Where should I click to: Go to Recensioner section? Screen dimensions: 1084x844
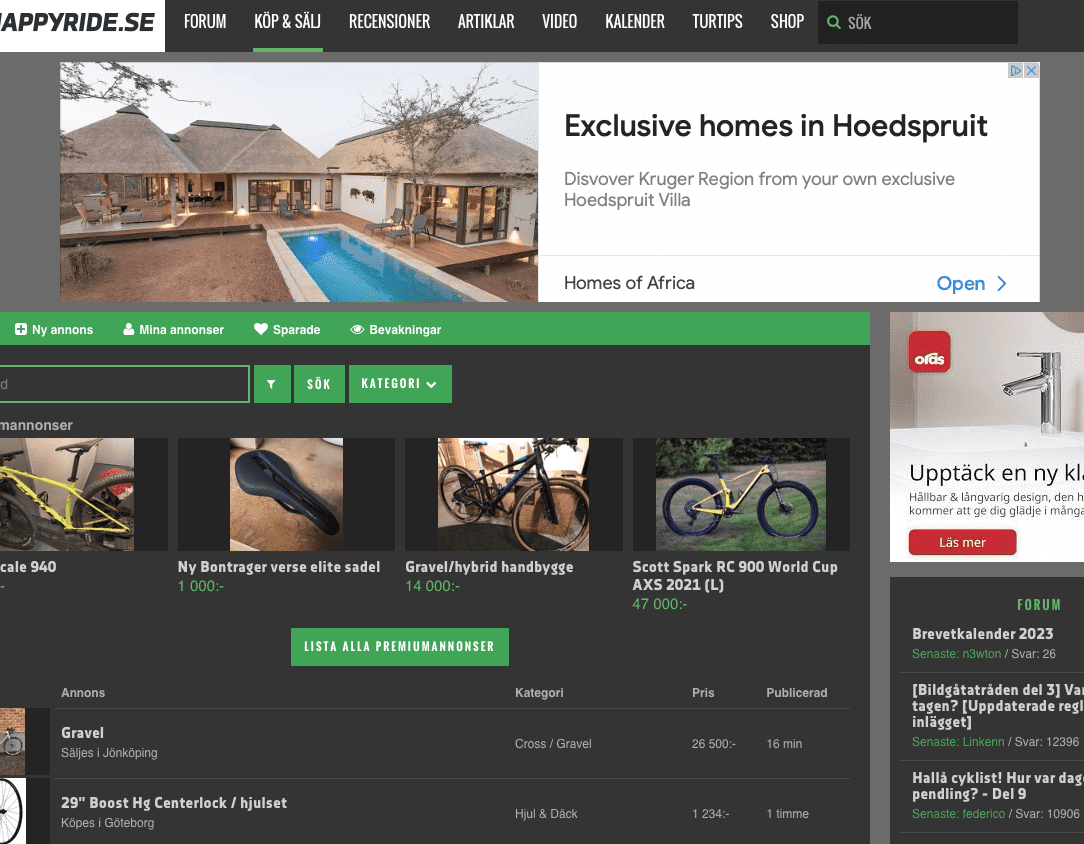(389, 22)
